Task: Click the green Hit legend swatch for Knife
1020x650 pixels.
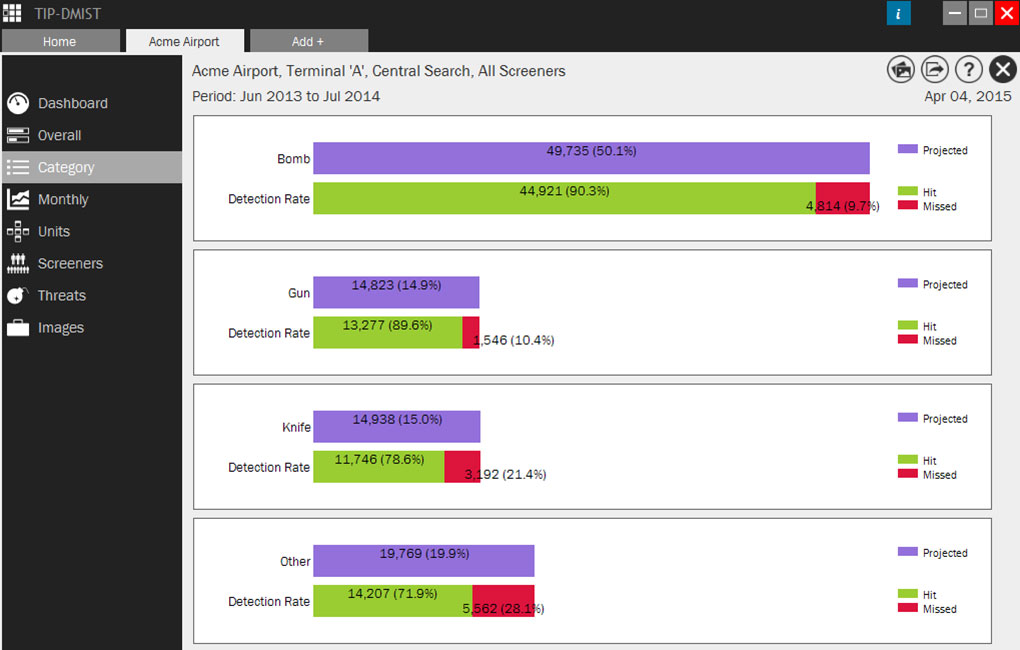Action: pyautogui.click(x=907, y=460)
